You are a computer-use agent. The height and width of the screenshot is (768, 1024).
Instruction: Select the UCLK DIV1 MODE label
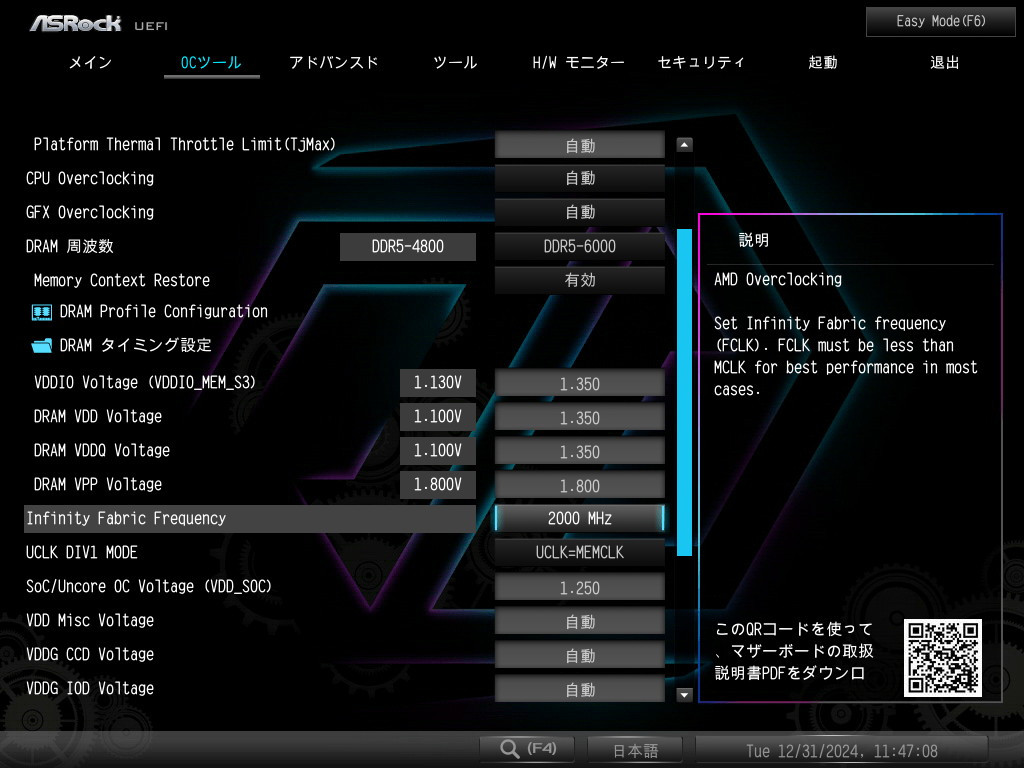click(x=82, y=552)
